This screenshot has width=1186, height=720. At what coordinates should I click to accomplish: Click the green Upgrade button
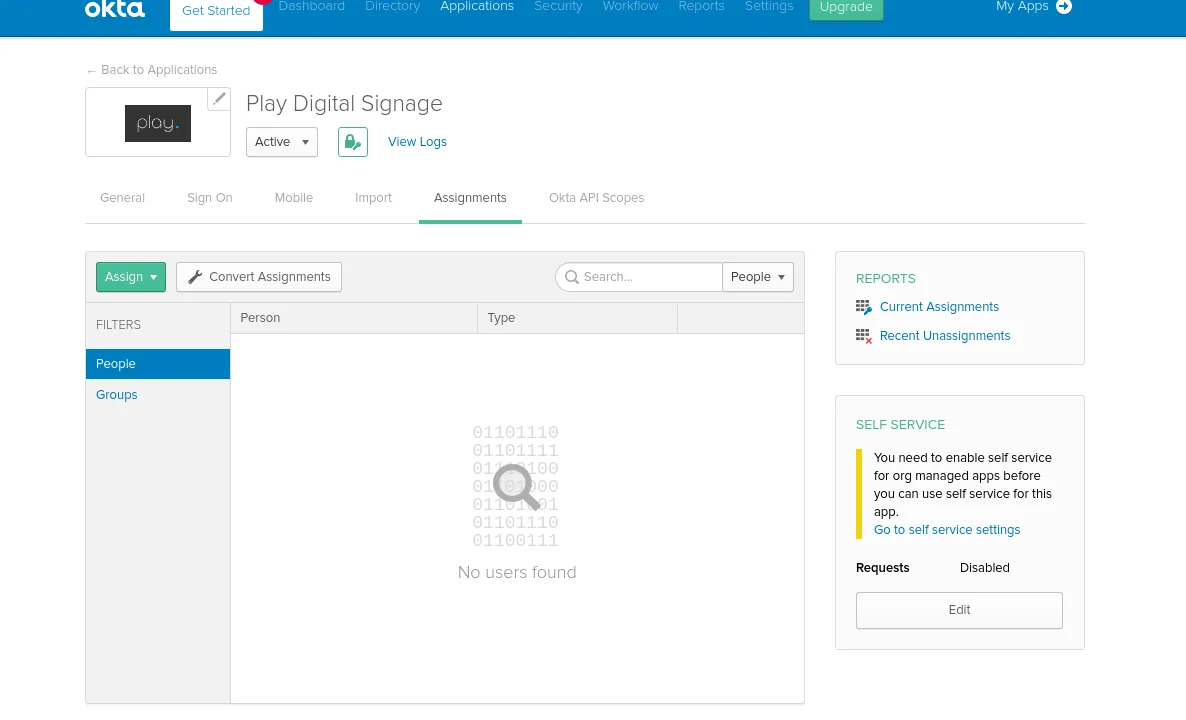point(846,8)
